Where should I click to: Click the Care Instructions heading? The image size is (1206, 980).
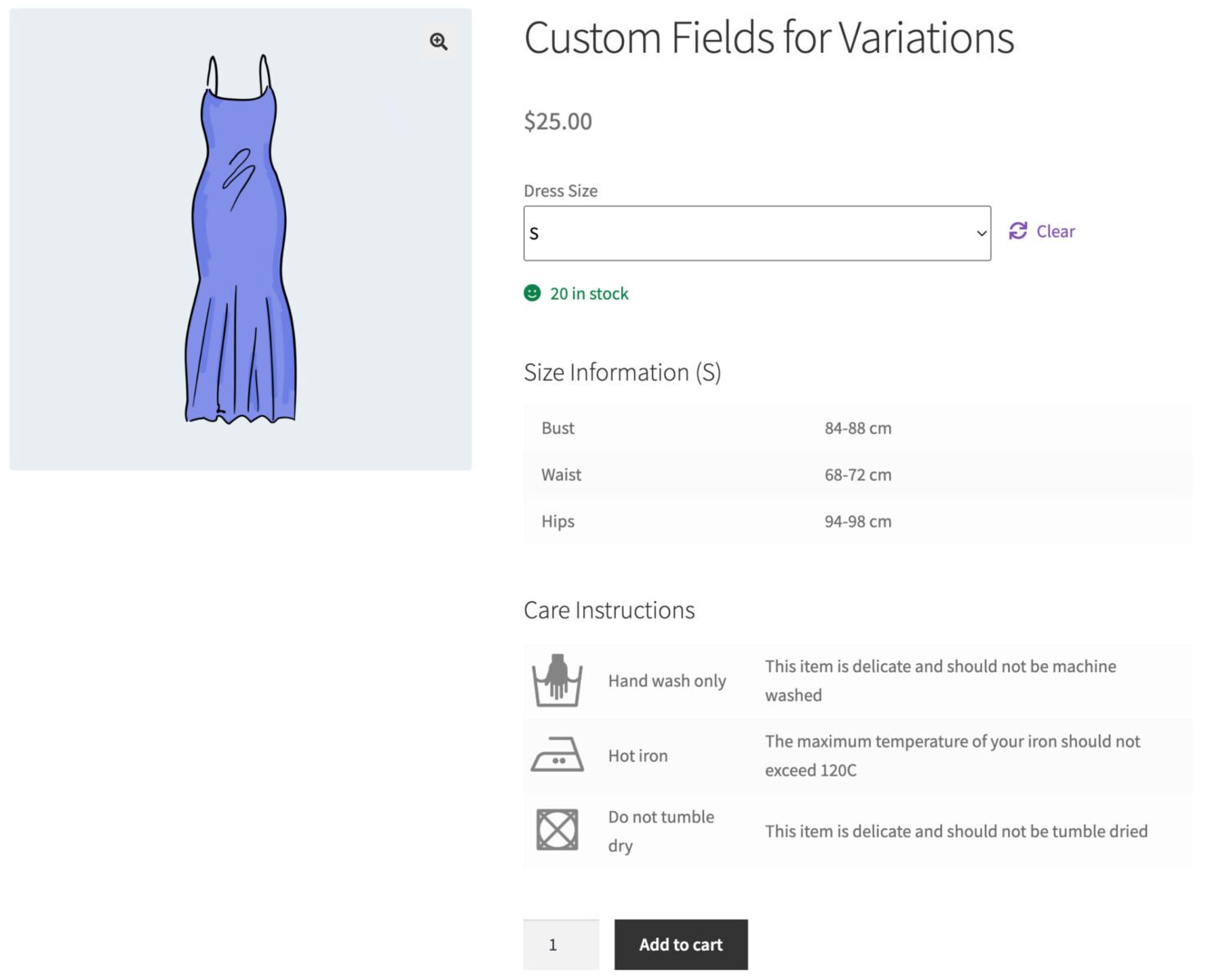609,609
